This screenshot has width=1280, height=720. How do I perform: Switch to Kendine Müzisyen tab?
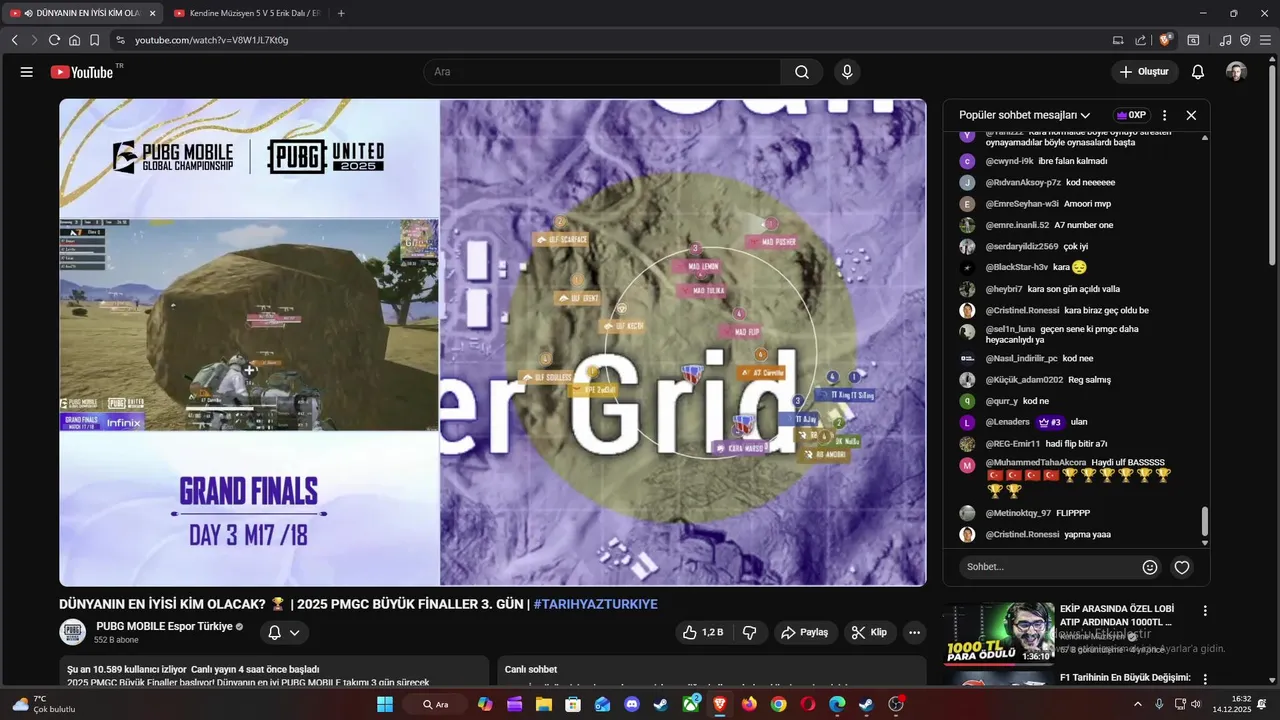(x=247, y=13)
